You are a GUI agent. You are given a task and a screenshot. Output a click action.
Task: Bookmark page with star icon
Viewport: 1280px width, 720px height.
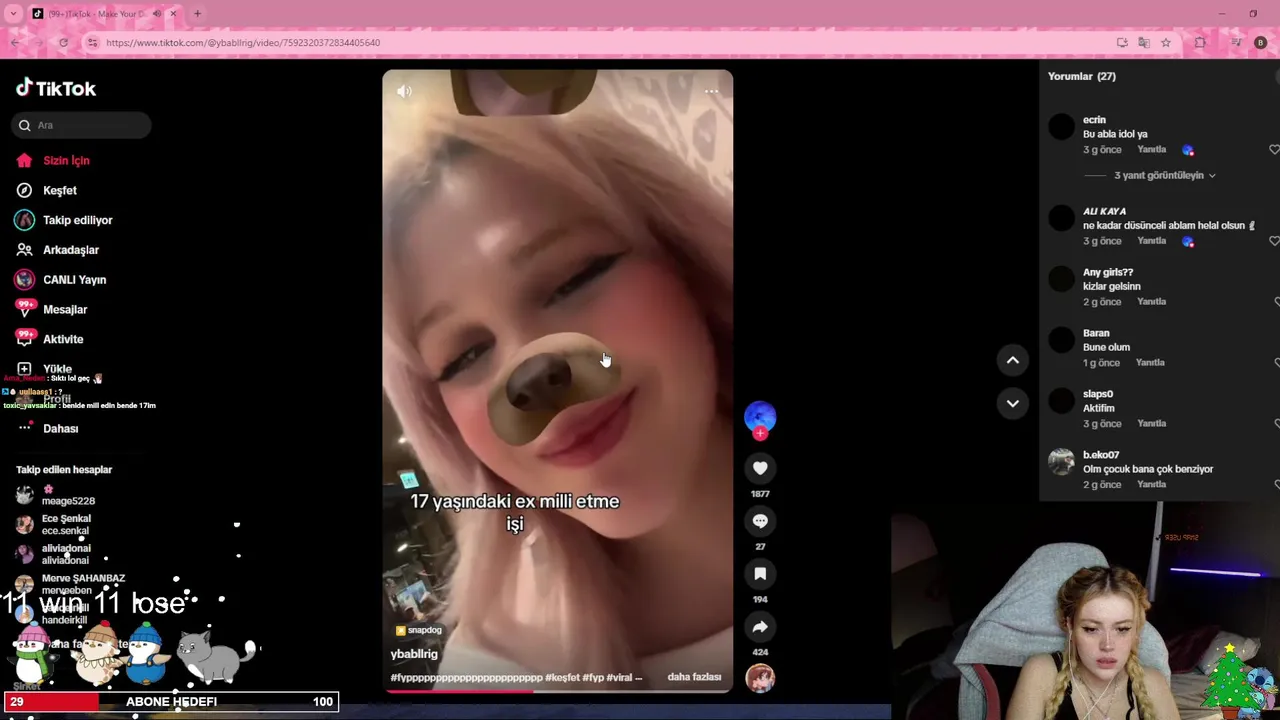coord(1165,43)
